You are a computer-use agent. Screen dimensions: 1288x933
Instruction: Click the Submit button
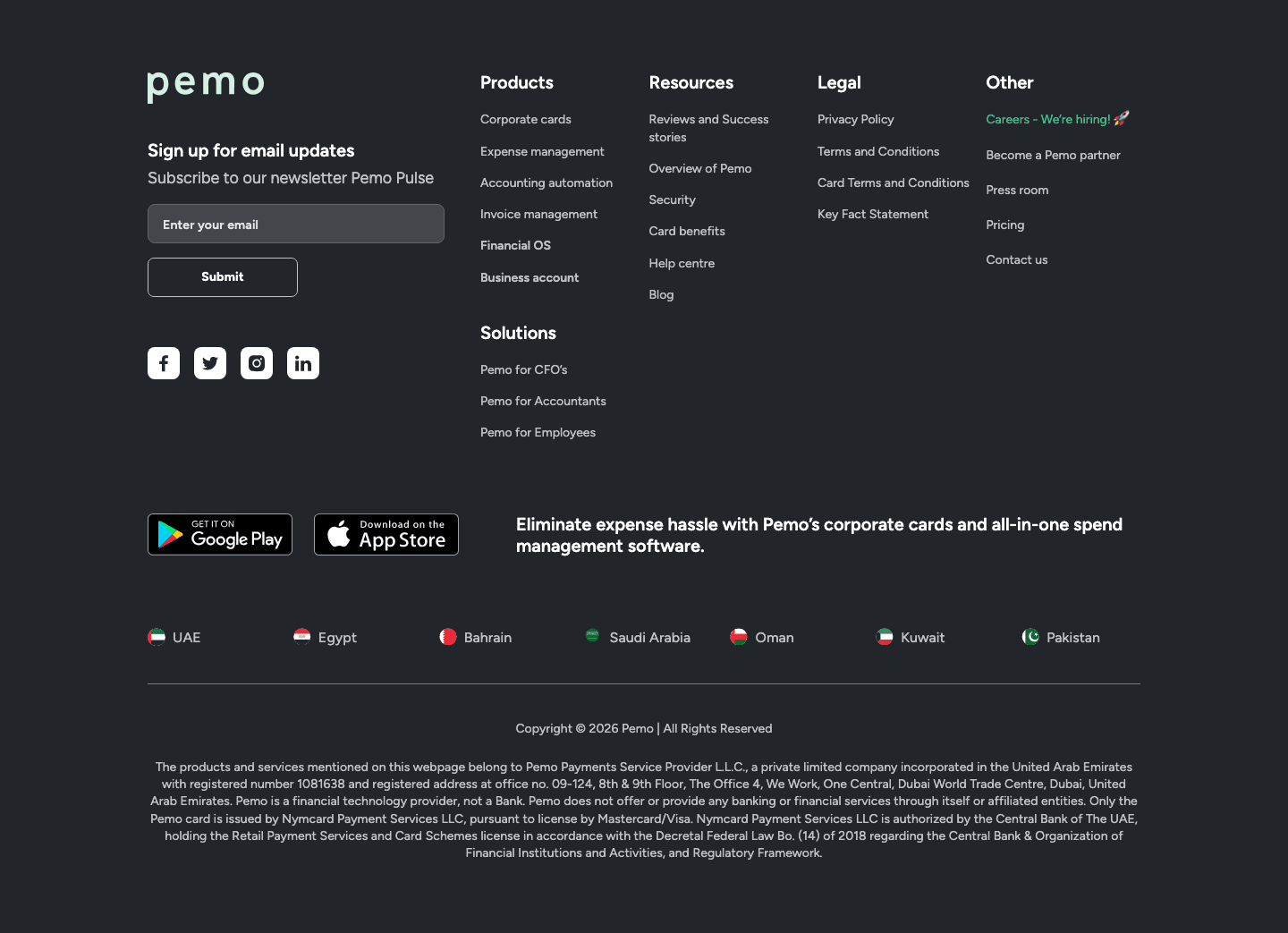click(223, 277)
